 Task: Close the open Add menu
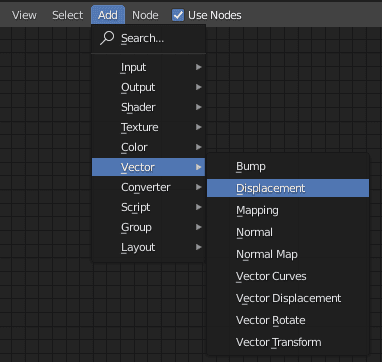[x=108, y=15]
